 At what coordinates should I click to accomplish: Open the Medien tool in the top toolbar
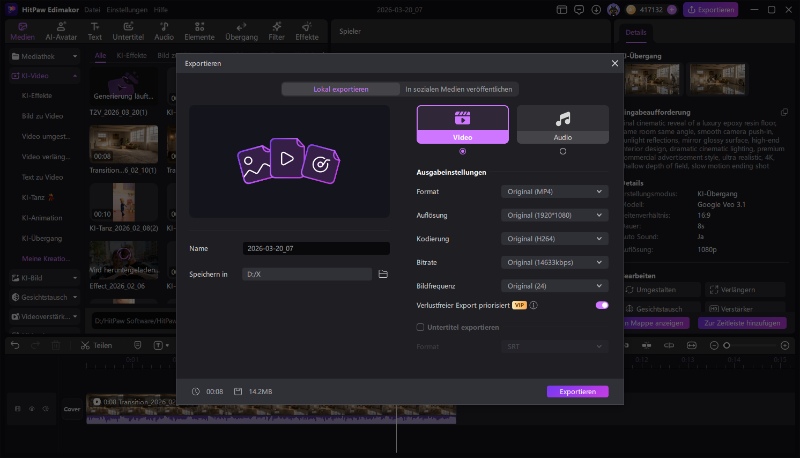[22, 32]
